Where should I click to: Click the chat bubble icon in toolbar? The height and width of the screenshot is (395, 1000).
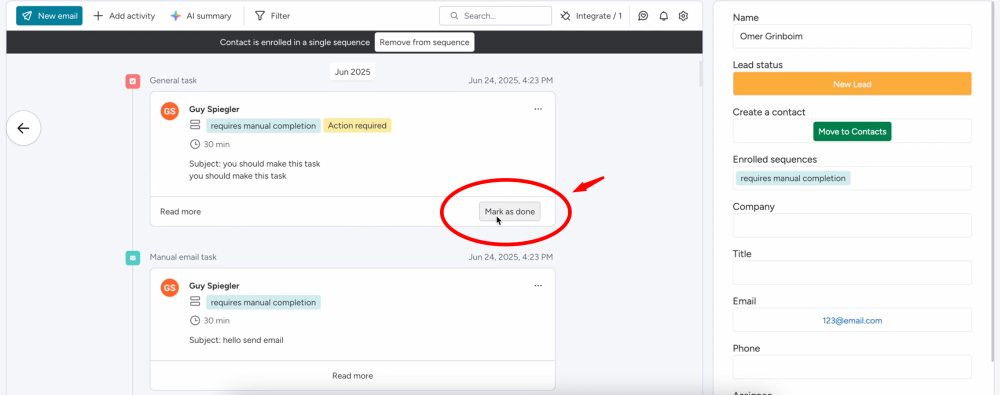[x=643, y=16]
